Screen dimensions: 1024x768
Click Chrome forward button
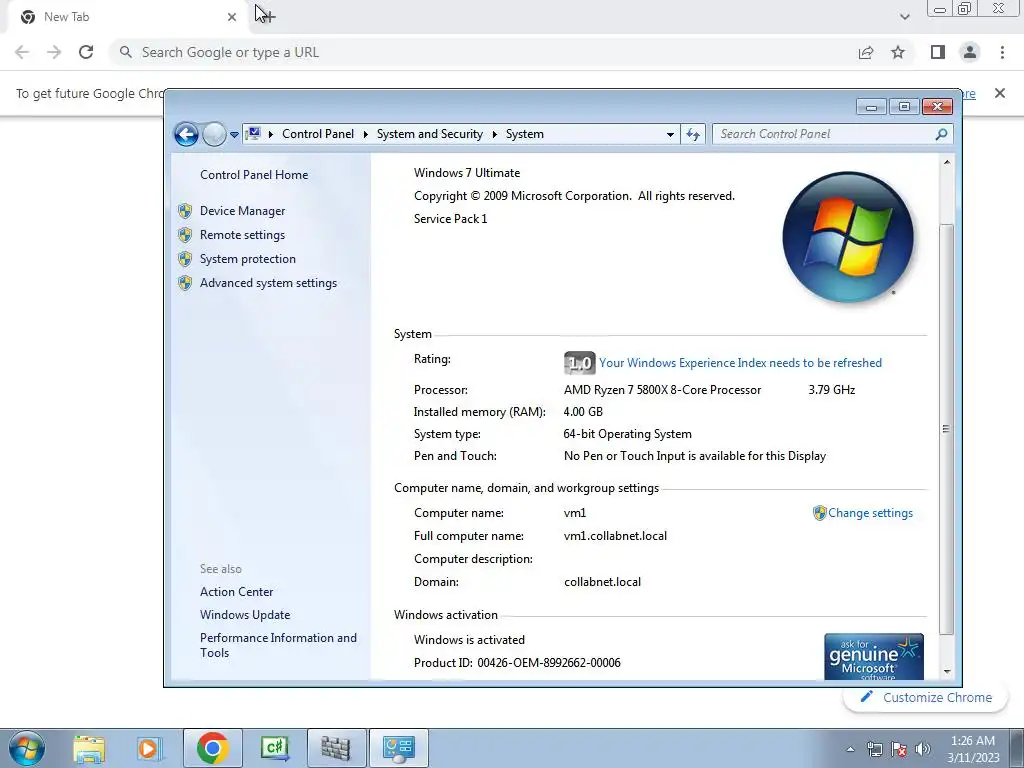click(x=54, y=52)
